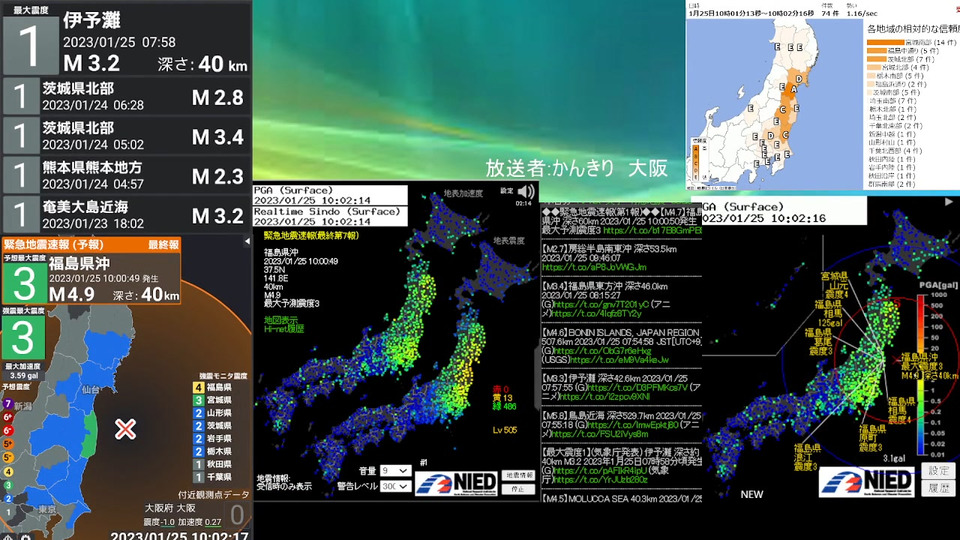Click the Hi-net履歴 green link
This screenshot has height=540, width=960.
284,329
